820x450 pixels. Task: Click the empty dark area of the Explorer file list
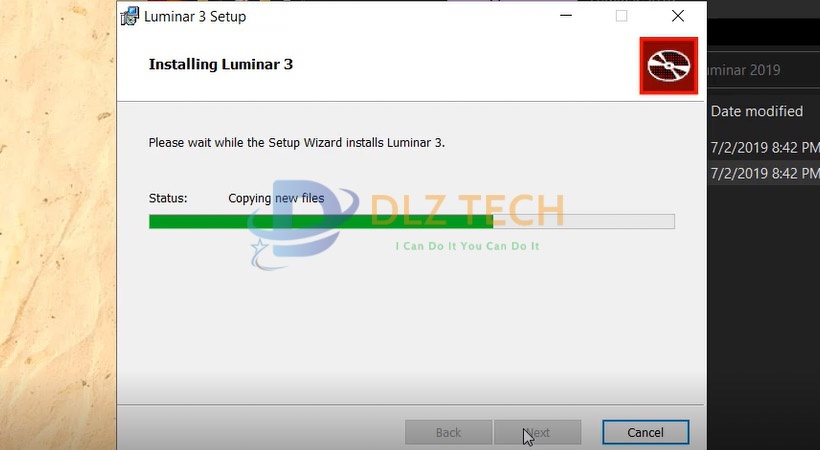[x=764, y=314]
